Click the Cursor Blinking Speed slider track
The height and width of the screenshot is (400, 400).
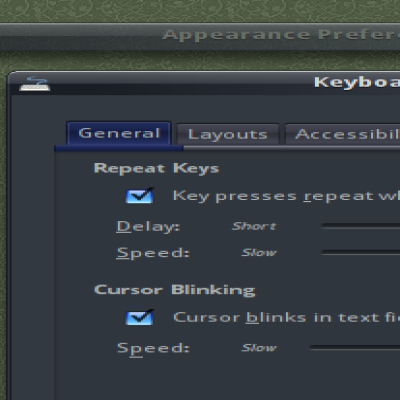355,347
